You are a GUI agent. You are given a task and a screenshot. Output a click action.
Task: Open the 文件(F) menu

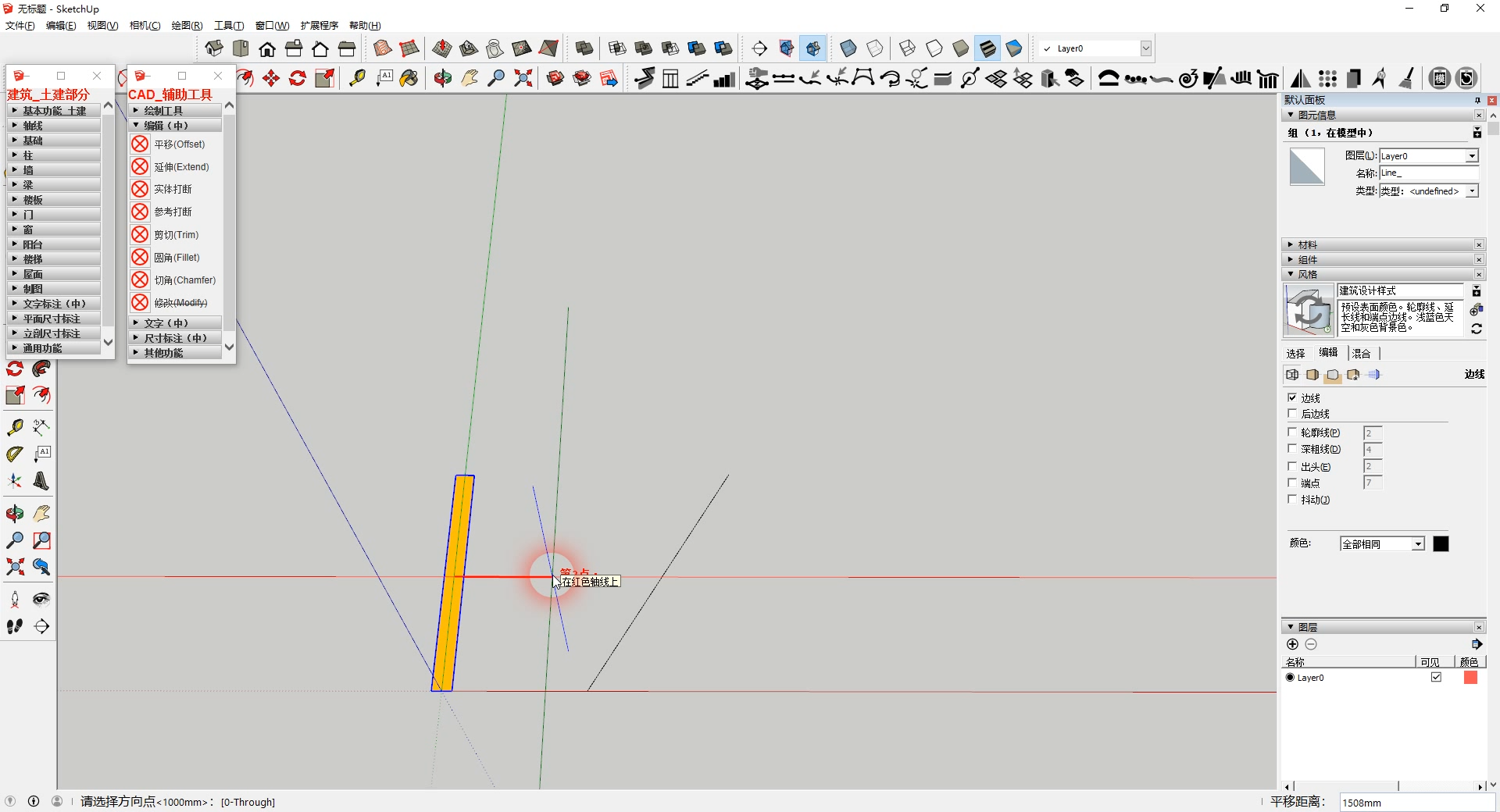(20, 26)
